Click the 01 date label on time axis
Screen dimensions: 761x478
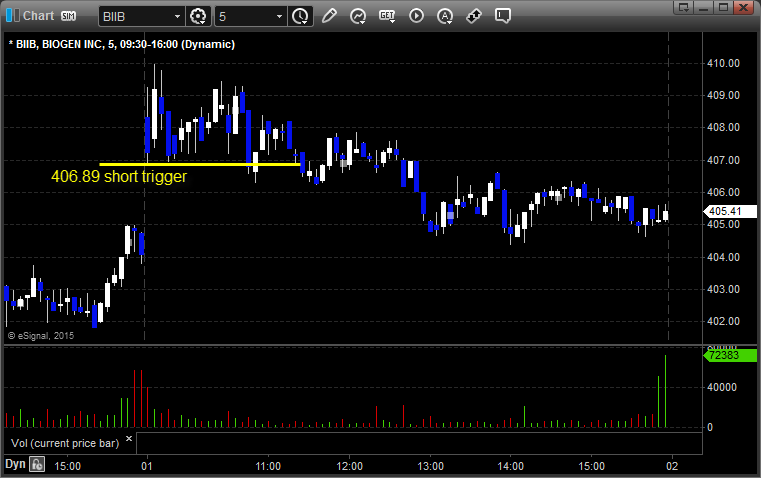147,466
